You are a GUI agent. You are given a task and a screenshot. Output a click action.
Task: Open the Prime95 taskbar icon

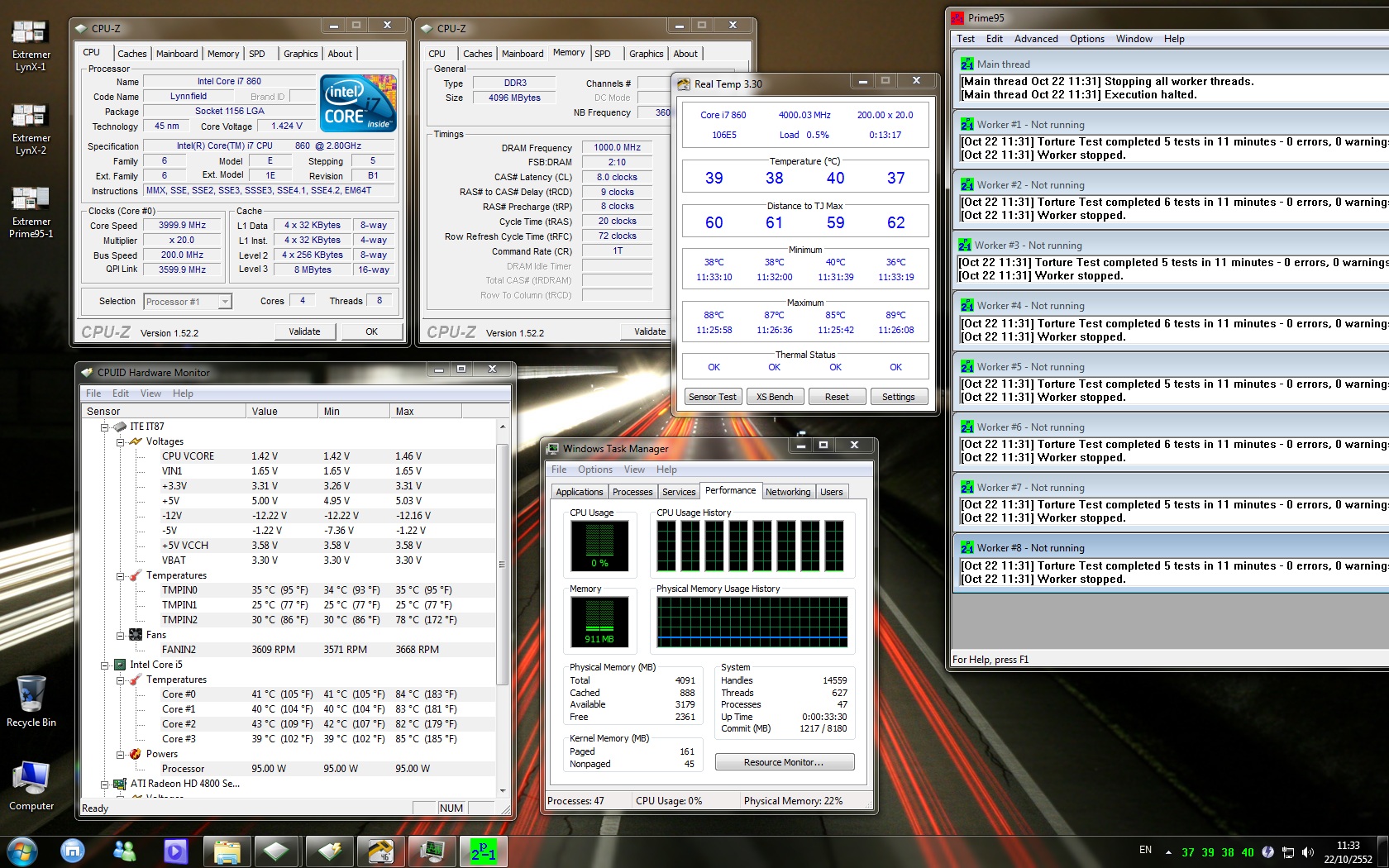pyautogui.click(x=483, y=851)
